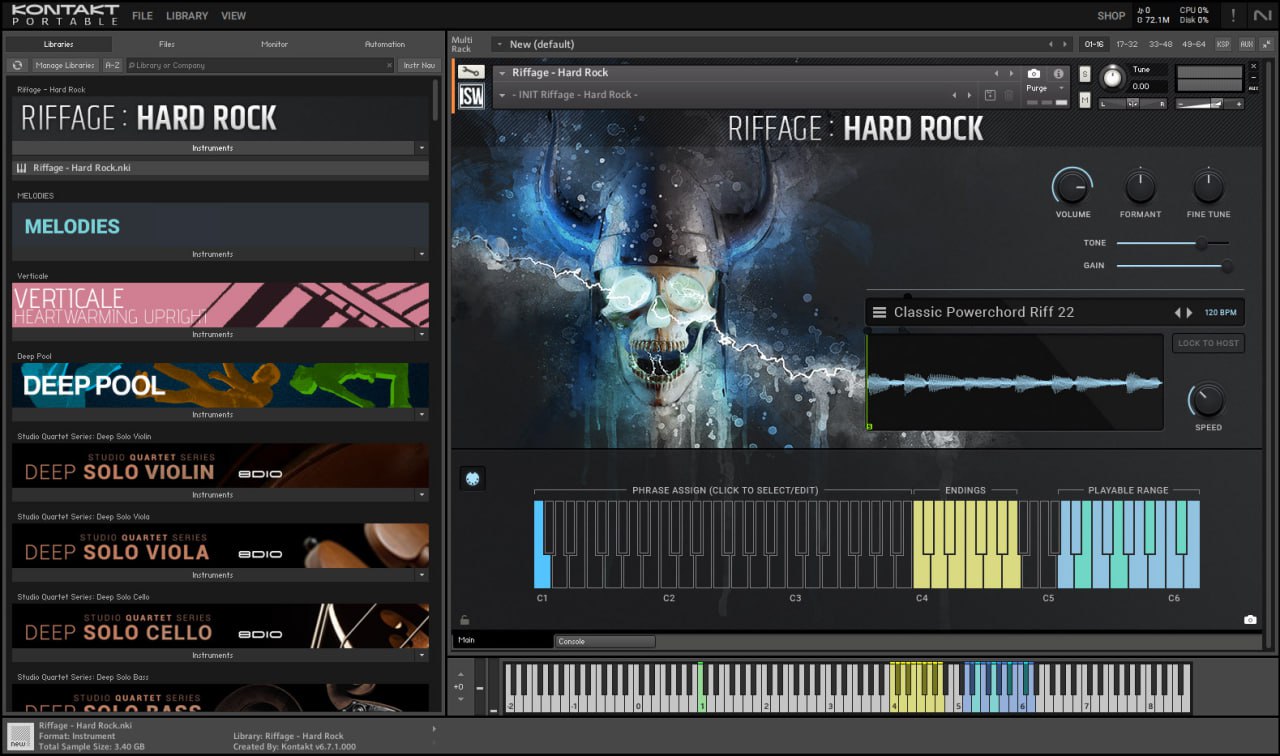Delete the snapshot with trash icon
The width and height of the screenshot is (1280, 756).
tap(1008, 95)
